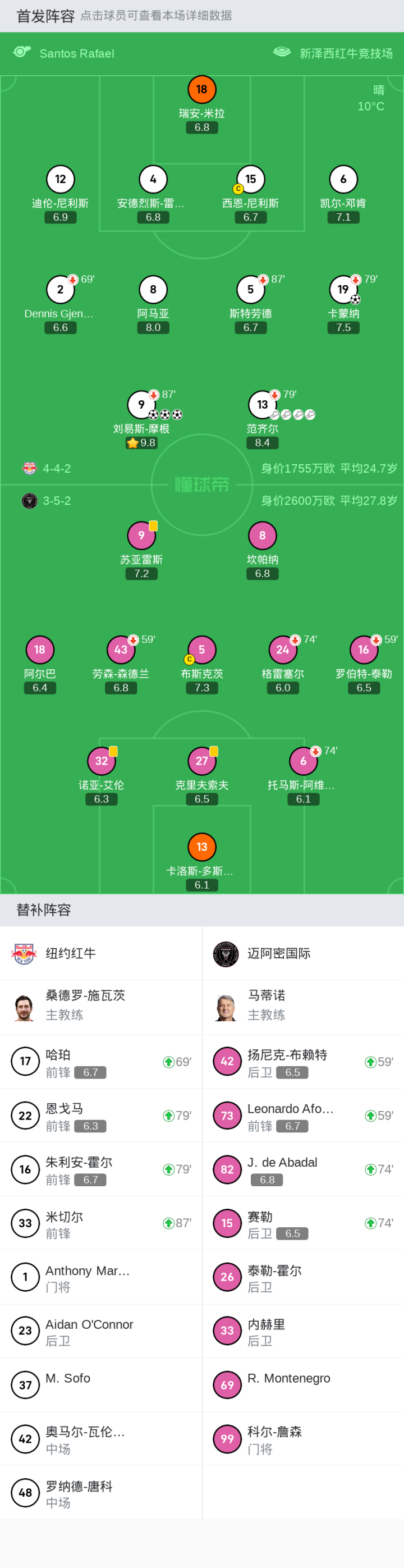The image size is (404, 1568).
Task: Click the green sub-on arrow beside 米切尔
Action: [168, 1223]
